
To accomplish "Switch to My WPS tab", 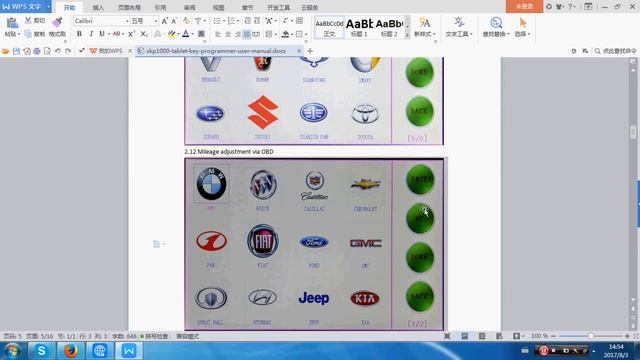I will click(x=106, y=51).
